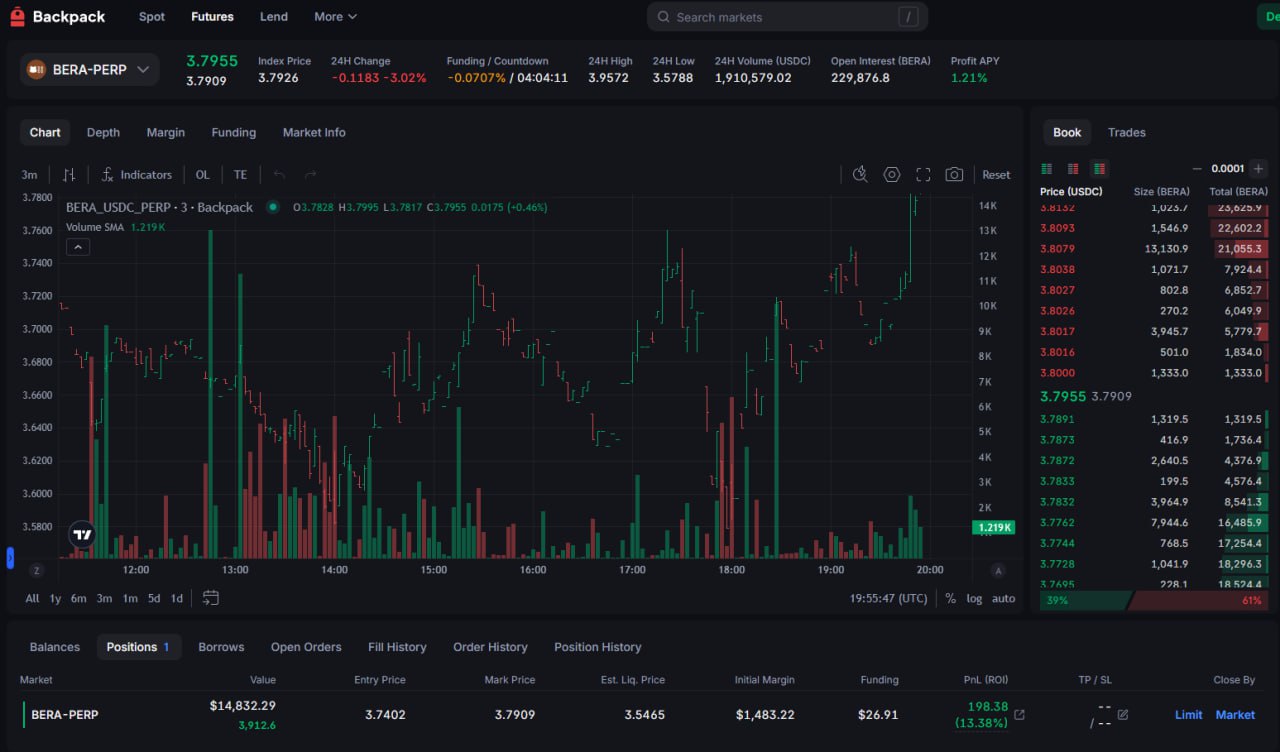Toggle the OL chart option
The image size is (1280, 752).
[203, 174]
